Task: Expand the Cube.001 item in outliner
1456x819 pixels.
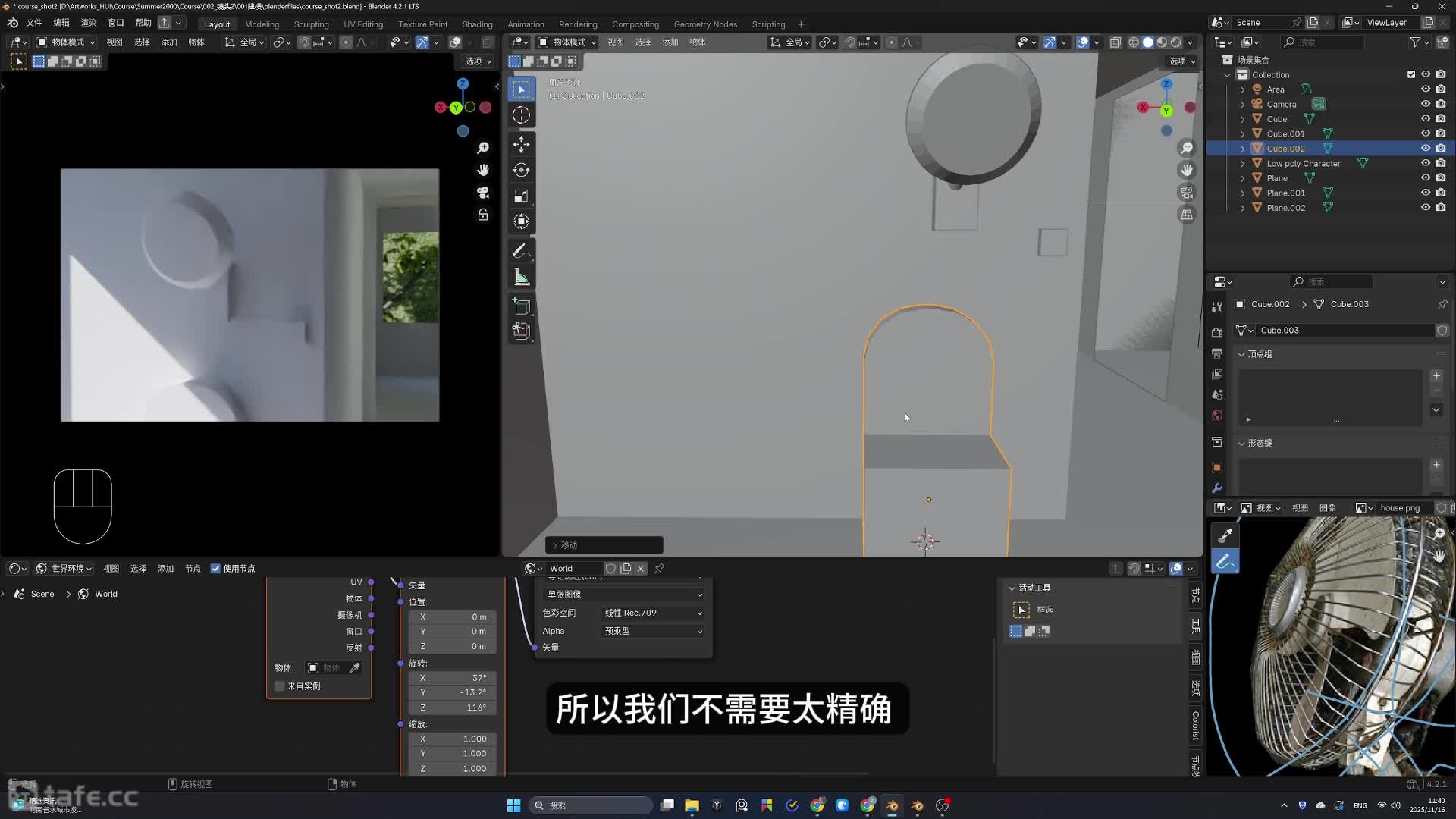Action: click(x=1242, y=134)
